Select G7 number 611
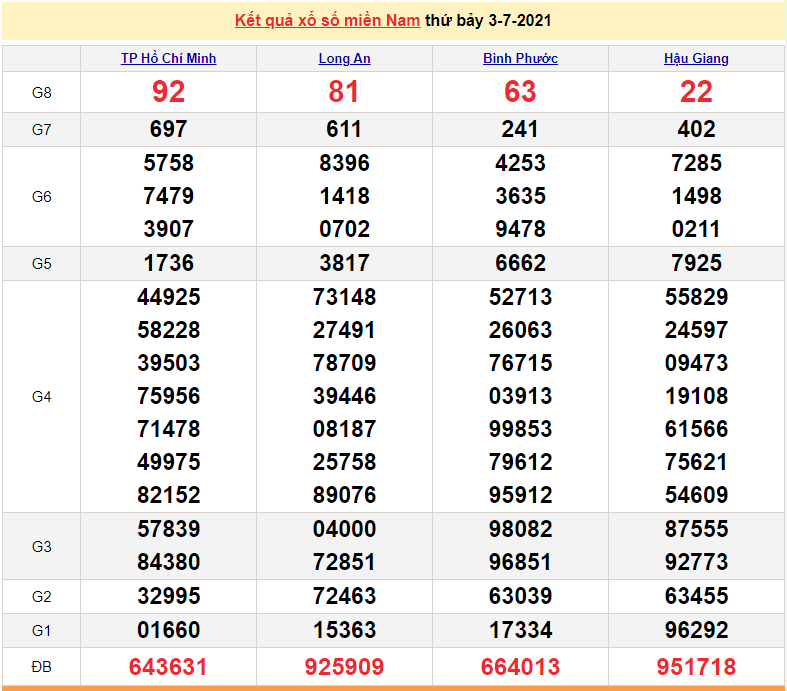 click(344, 129)
